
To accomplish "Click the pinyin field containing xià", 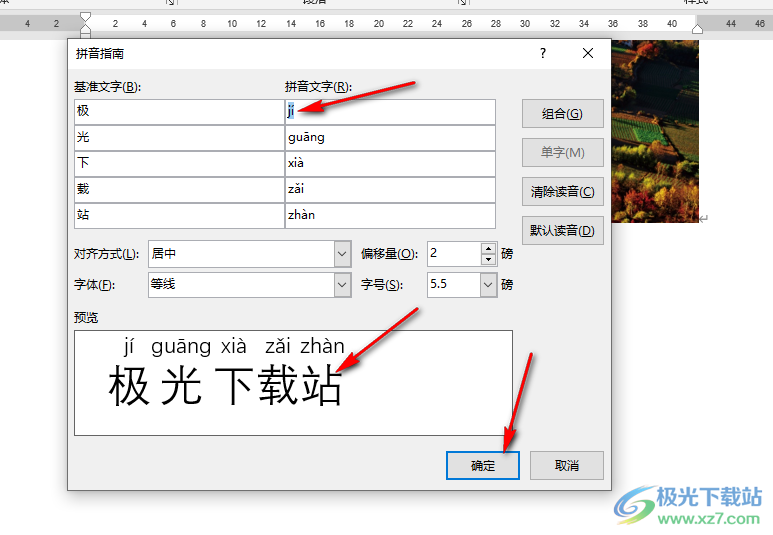I will (390, 164).
